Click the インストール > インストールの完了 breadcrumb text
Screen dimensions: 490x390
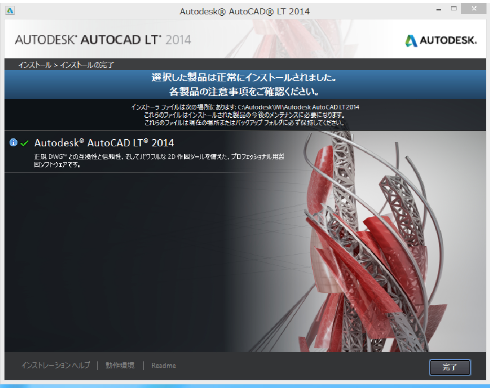pos(66,65)
